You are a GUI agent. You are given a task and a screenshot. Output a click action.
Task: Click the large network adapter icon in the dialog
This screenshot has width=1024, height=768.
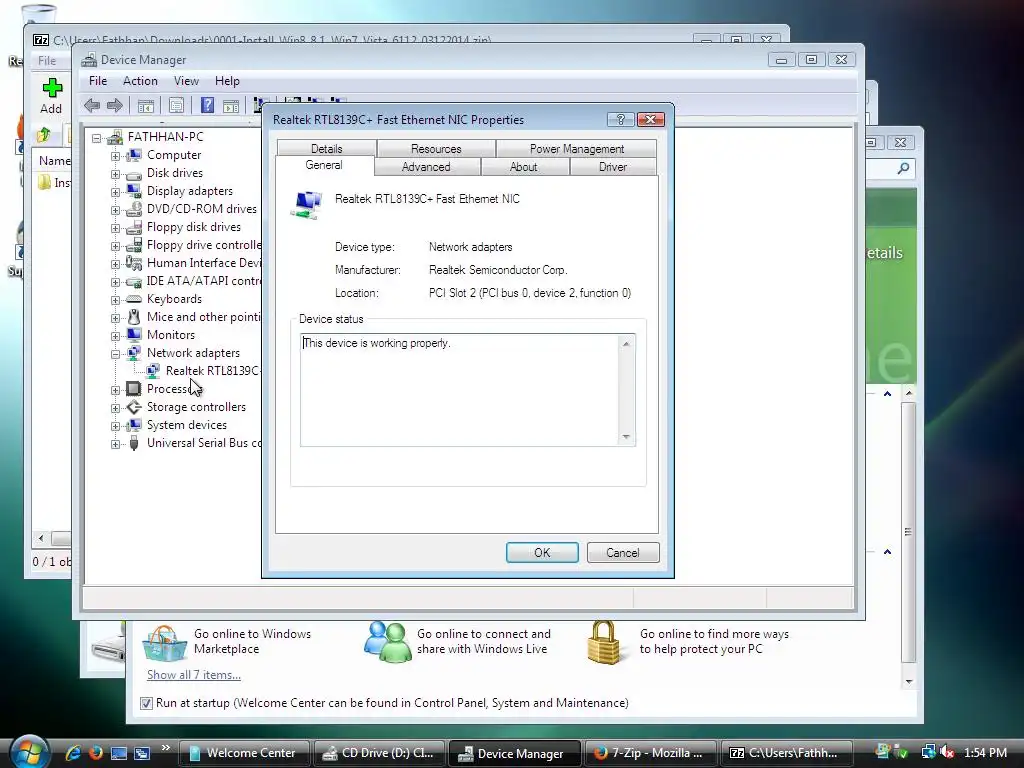click(306, 204)
